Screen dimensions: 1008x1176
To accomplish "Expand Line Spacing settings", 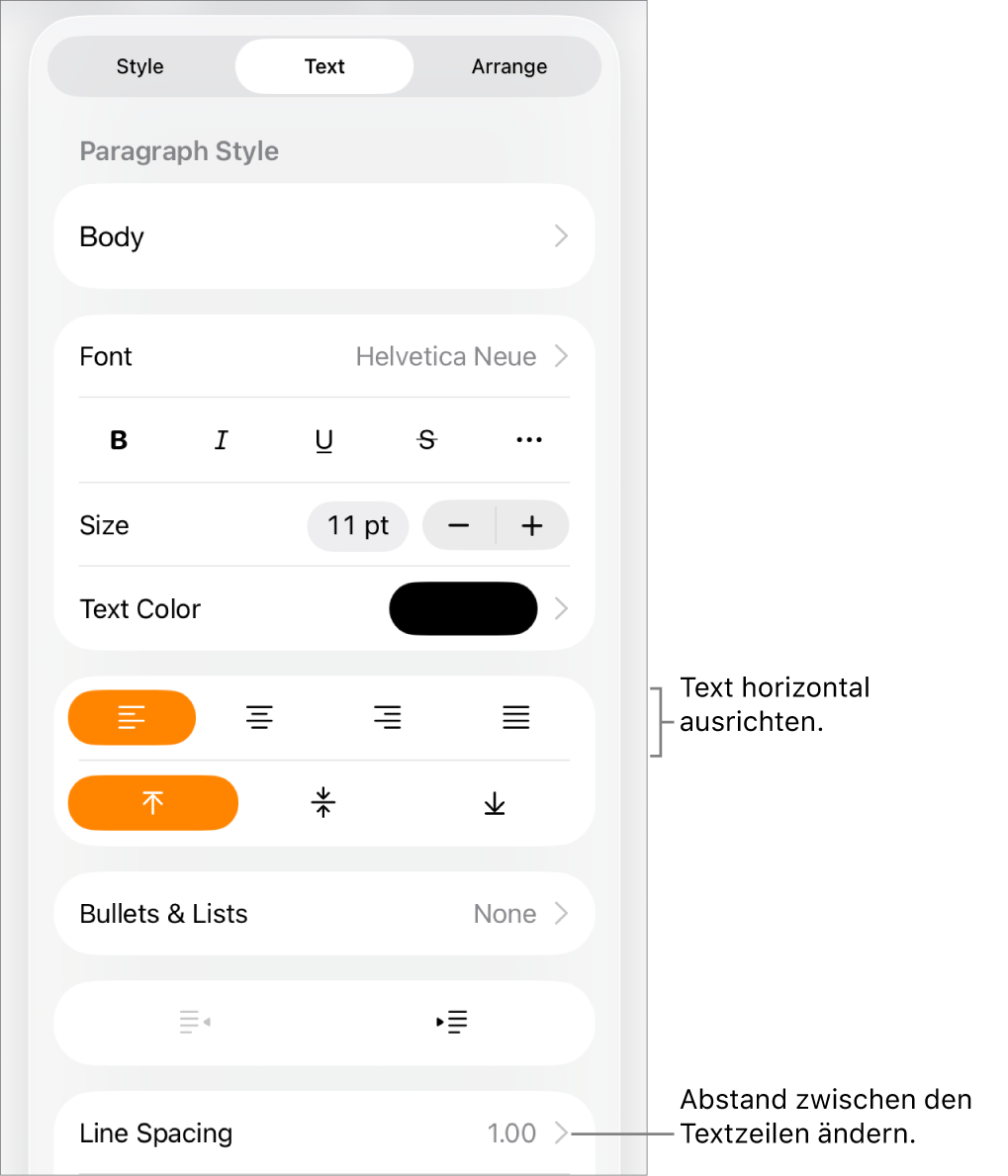I will (x=324, y=1132).
